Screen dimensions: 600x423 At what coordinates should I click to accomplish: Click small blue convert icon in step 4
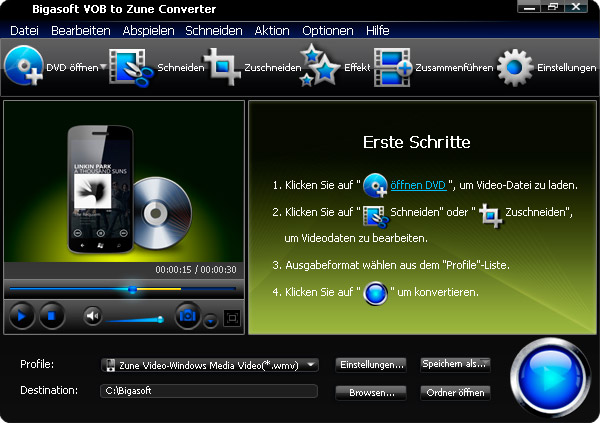pos(375,293)
